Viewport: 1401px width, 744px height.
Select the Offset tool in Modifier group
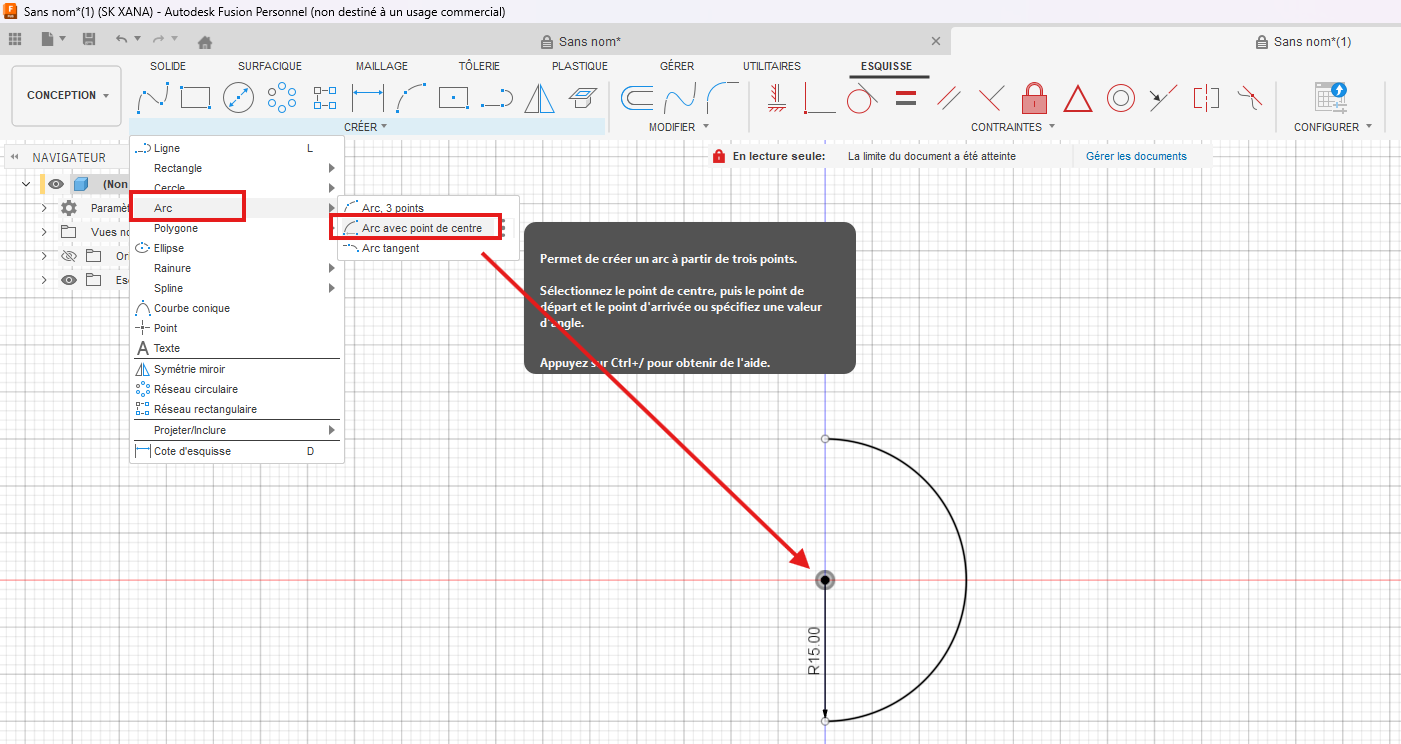pos(637,98)
